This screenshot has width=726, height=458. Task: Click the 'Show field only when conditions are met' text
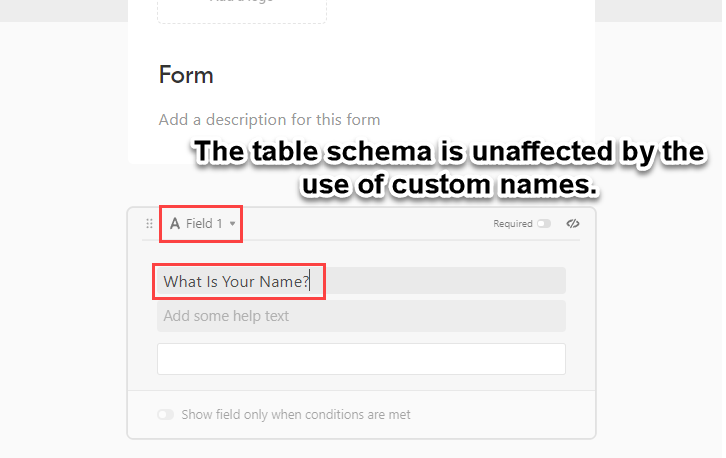[296, 414]
